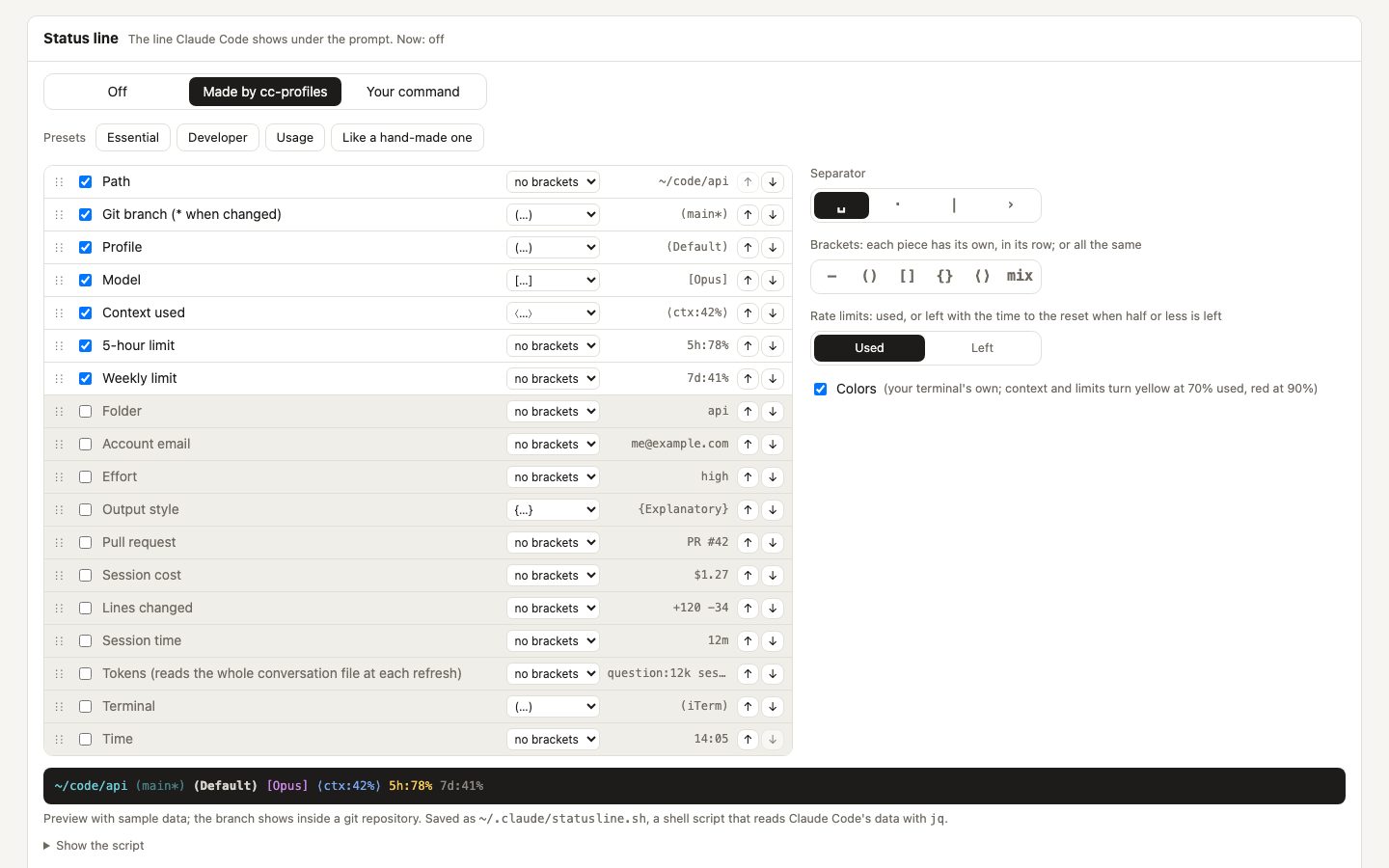The height and width of the screenshot is (868, 1389).
Task: Move Git branch row up with arrow
Action: point(748,214)
